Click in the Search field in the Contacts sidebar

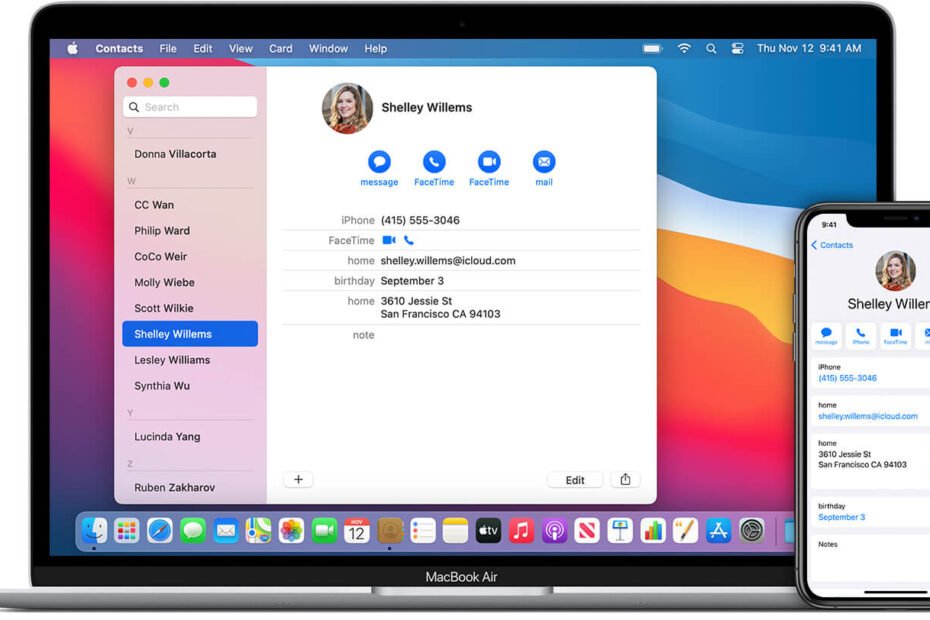click(x=190, y=107)
